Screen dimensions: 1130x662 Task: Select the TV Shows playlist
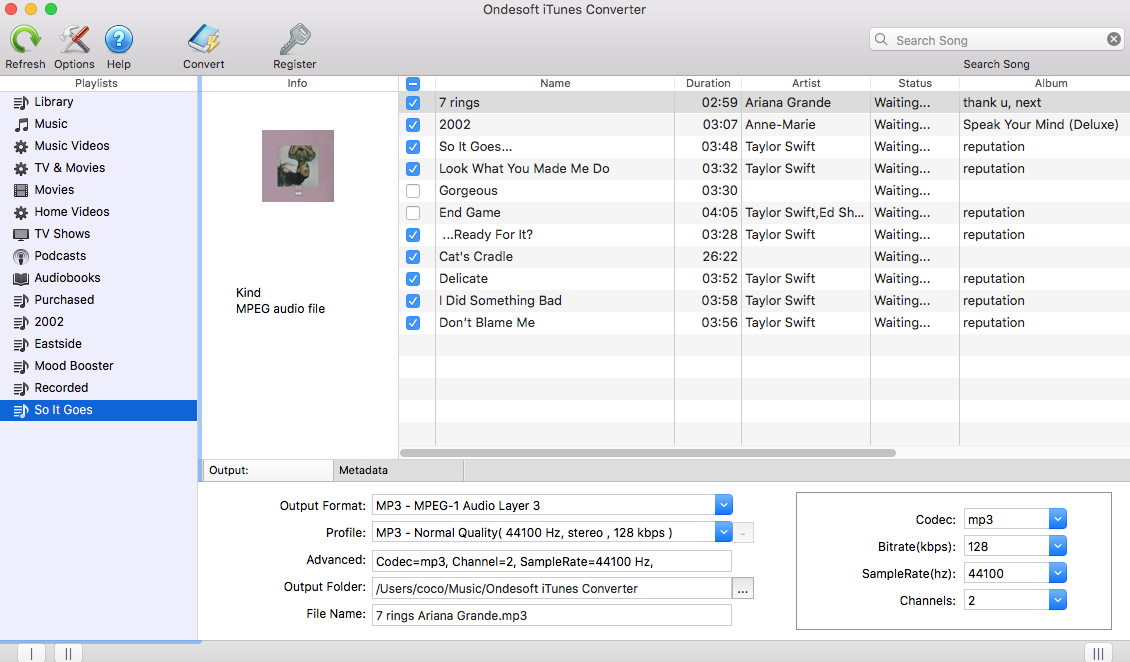19,233
